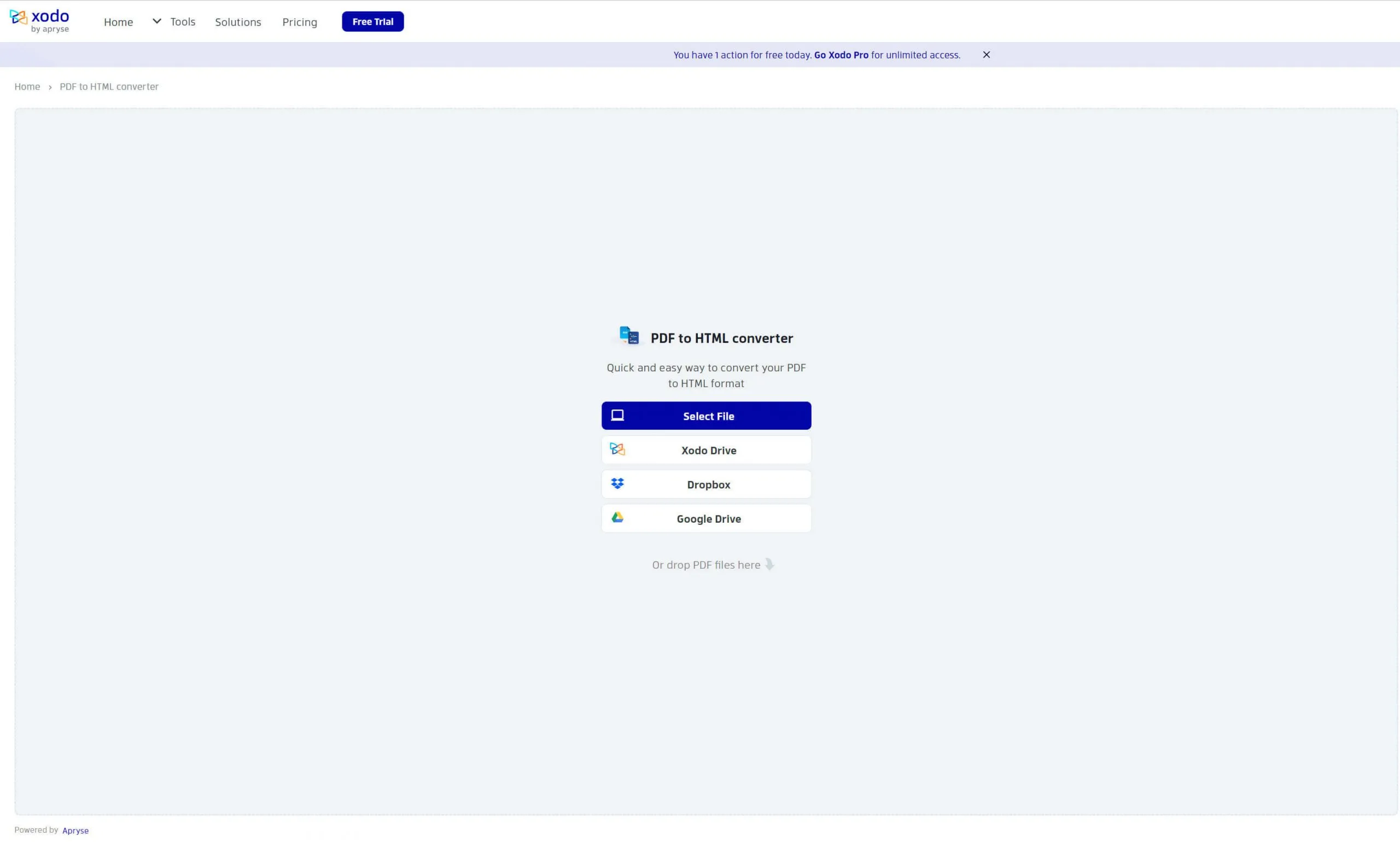
Task: Click the PDF to HTML converter icon
Action: click(628, 335)
